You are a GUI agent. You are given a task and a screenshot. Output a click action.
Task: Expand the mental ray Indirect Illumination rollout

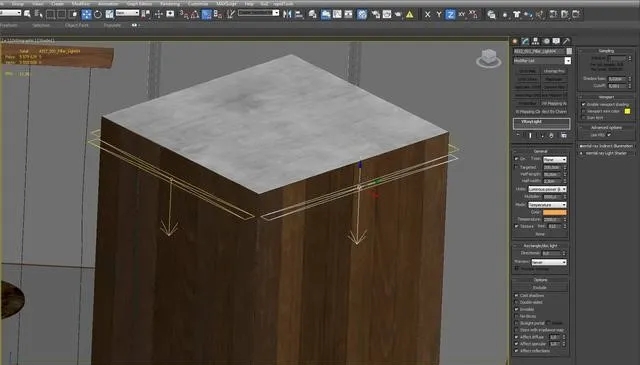pos(606,146)
